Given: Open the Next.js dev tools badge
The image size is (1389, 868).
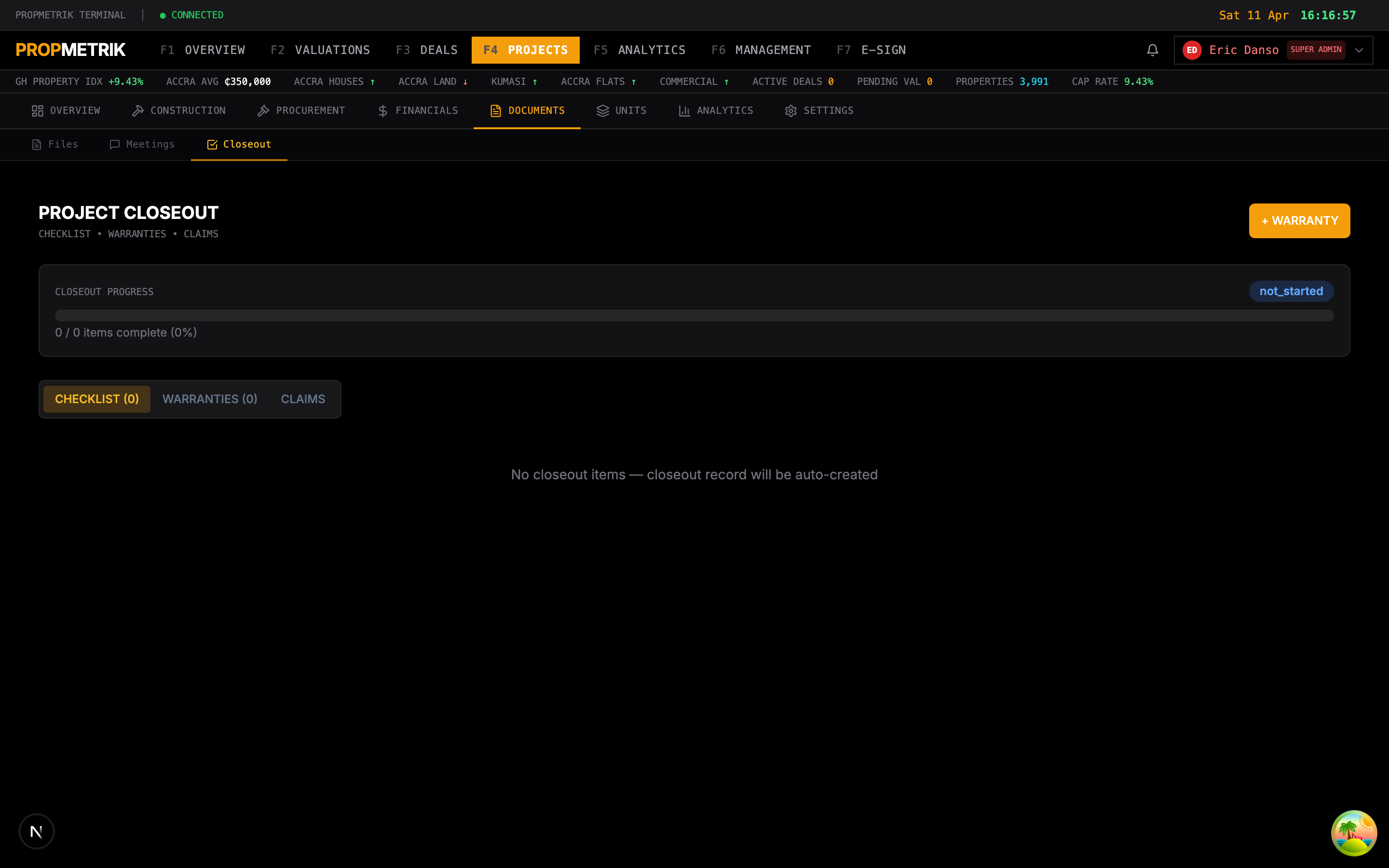Looking at the screenshot, I should coord(36,831).
